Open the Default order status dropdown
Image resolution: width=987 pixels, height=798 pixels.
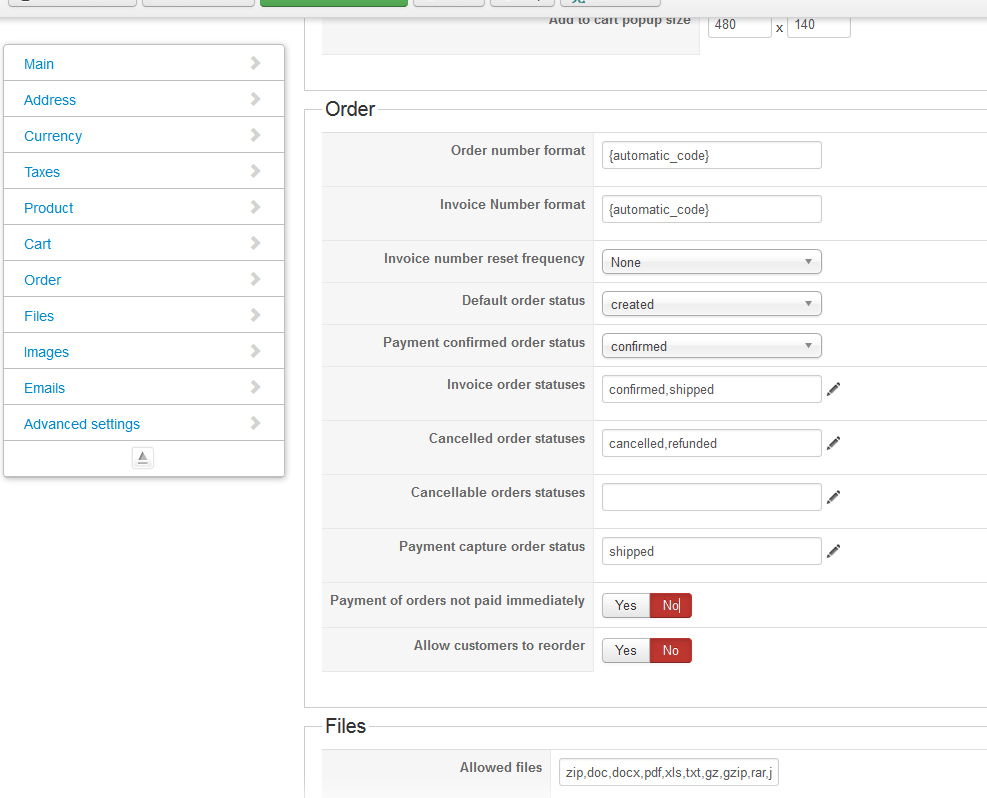coord(711,304)
